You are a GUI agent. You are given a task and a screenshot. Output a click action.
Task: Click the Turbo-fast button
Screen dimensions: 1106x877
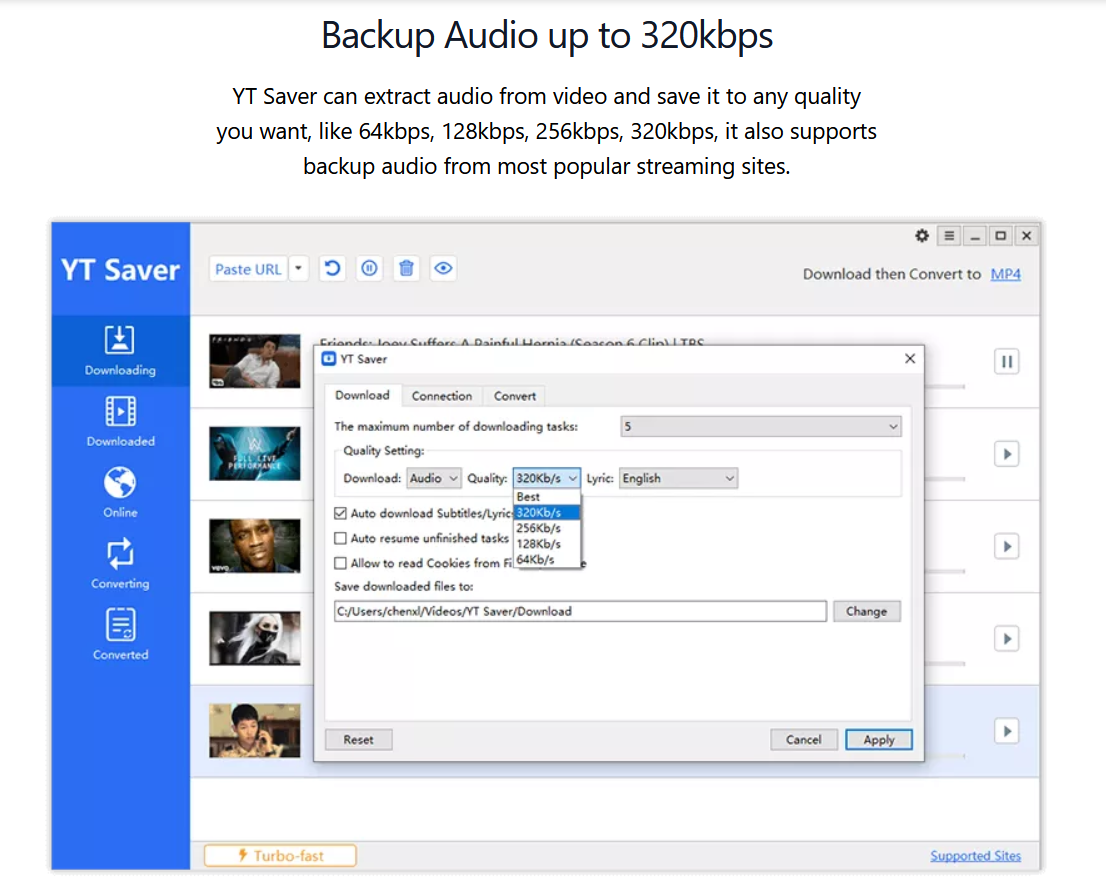coord(280,856)
